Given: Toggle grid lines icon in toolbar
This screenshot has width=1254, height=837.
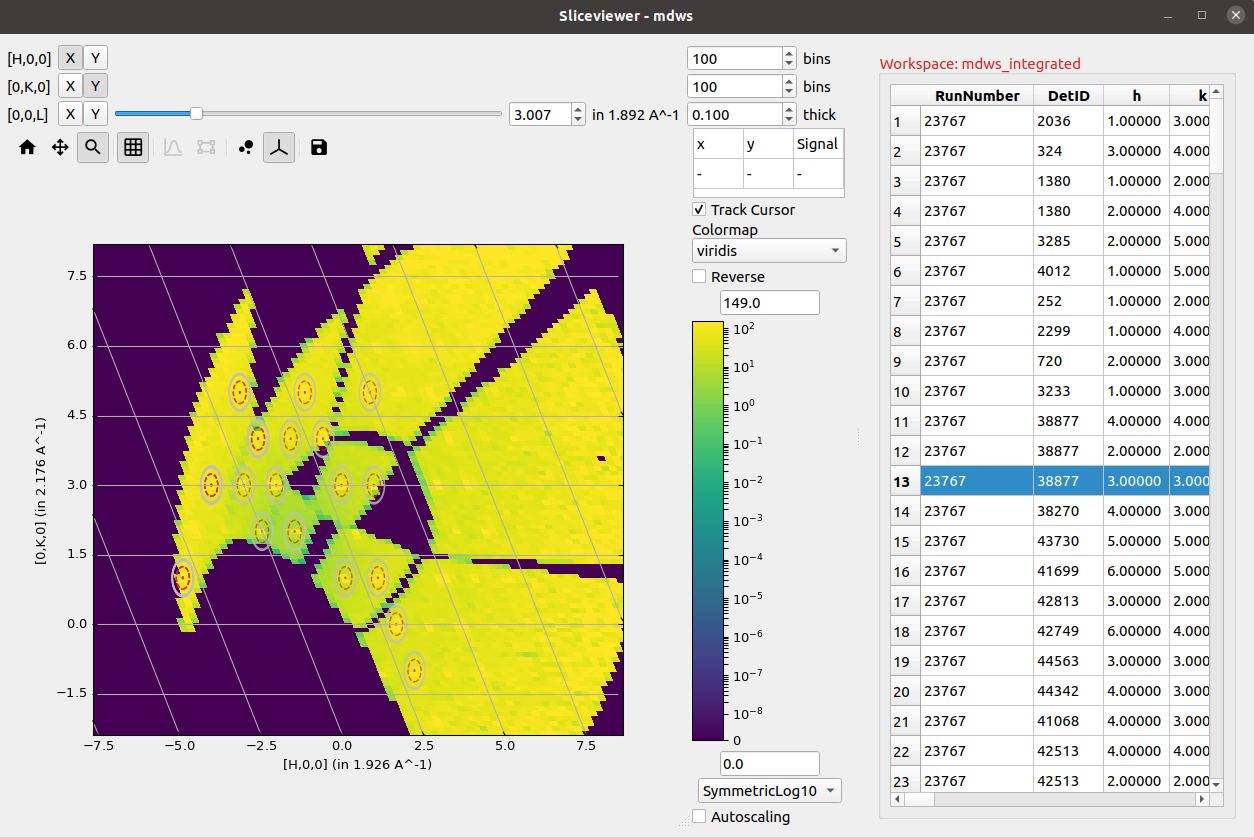Looking at the screenshot, I should [x=133, y=148].
